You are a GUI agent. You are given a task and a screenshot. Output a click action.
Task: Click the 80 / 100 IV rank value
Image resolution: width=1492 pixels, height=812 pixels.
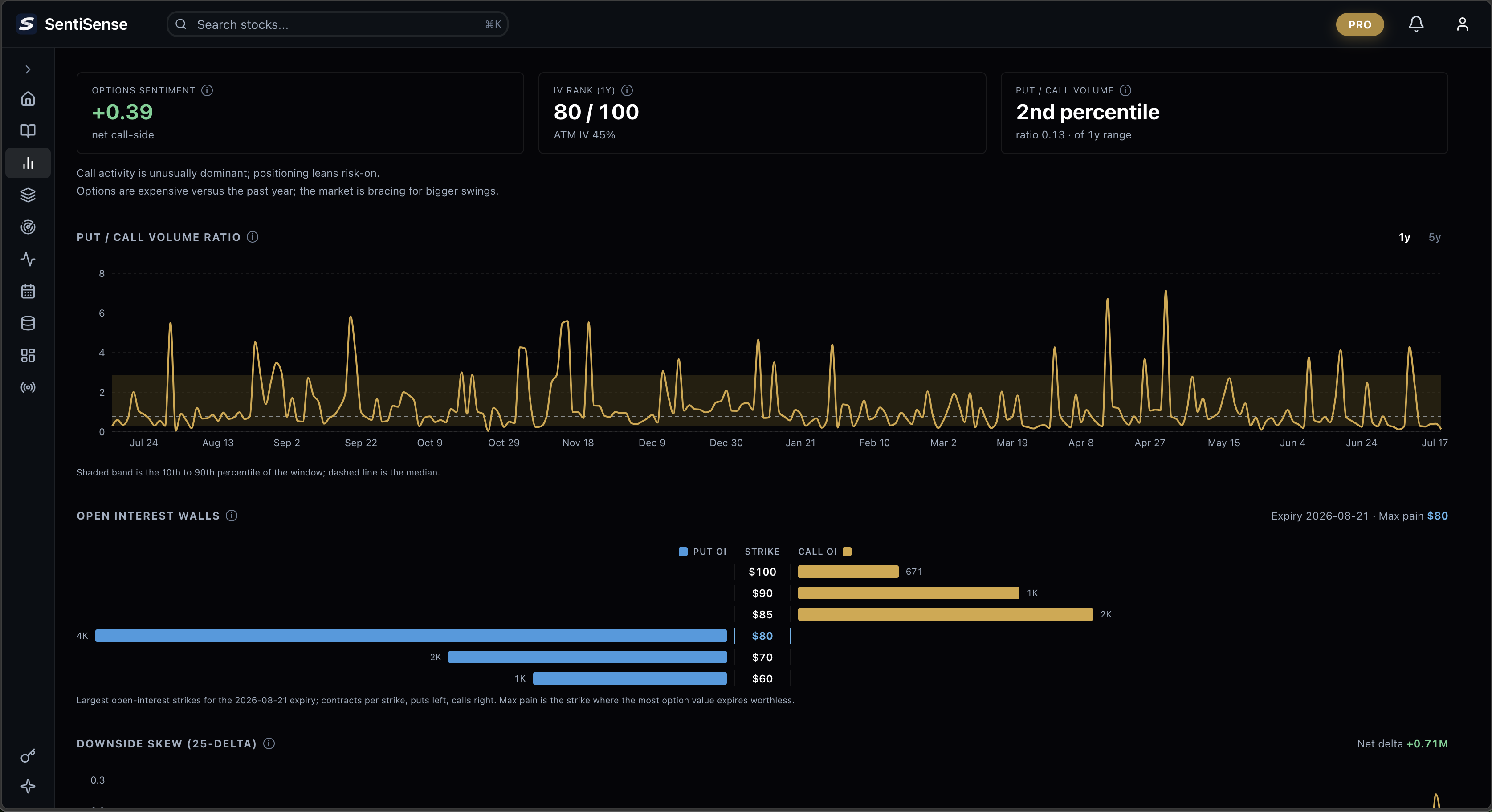(596, 112)
